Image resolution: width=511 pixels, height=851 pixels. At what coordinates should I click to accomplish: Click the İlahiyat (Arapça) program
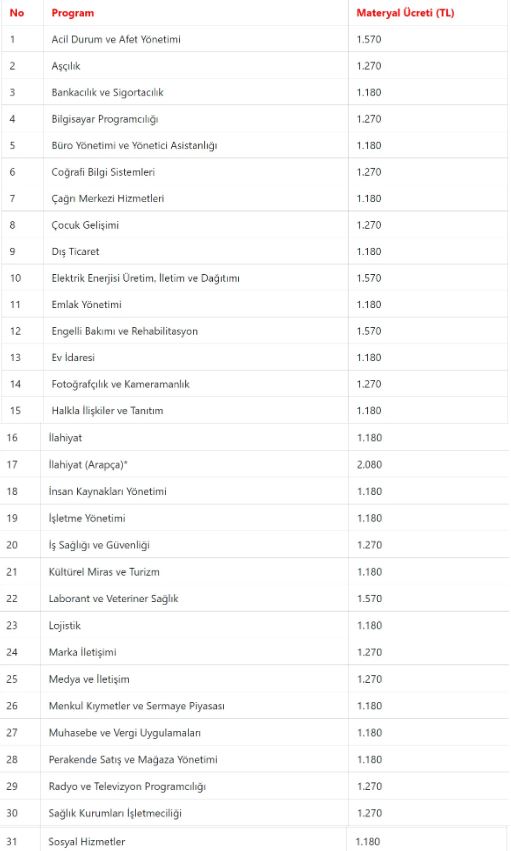tap(88, 465)
